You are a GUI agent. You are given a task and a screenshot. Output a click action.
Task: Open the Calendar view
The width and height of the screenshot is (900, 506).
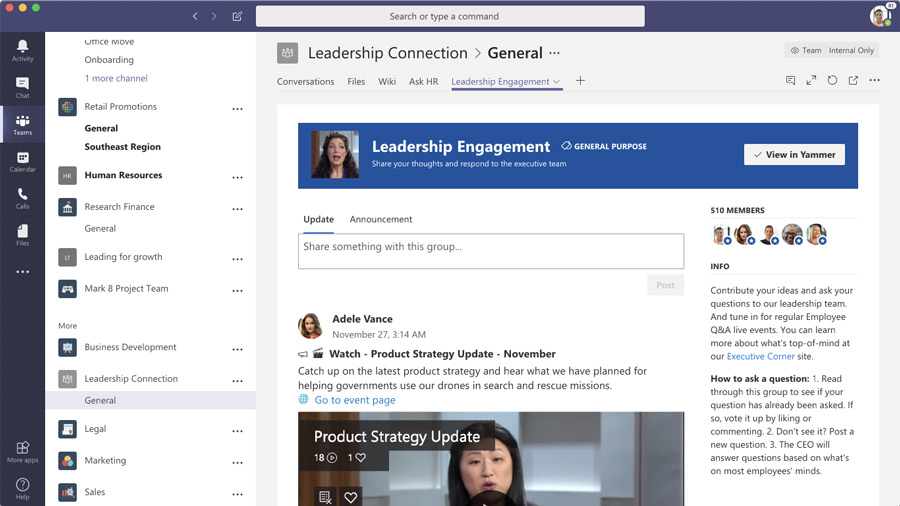(22, 161)
